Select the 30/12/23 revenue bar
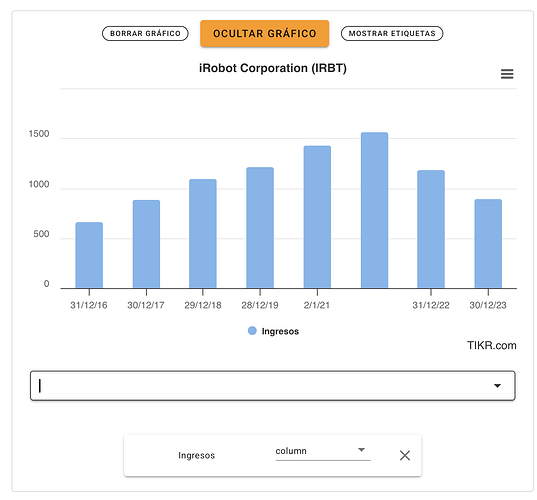Screen dimensions: 537x500 488,244
